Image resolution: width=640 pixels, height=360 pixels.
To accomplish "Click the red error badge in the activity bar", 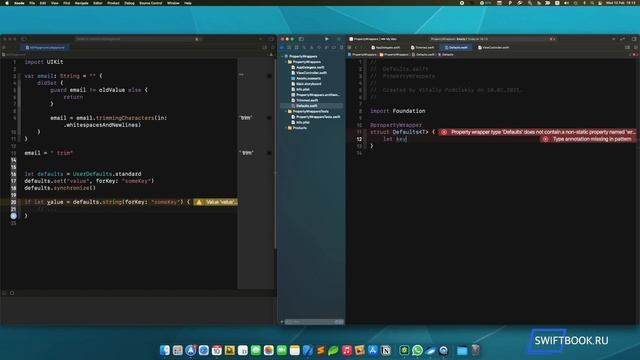I will point(551,39).
